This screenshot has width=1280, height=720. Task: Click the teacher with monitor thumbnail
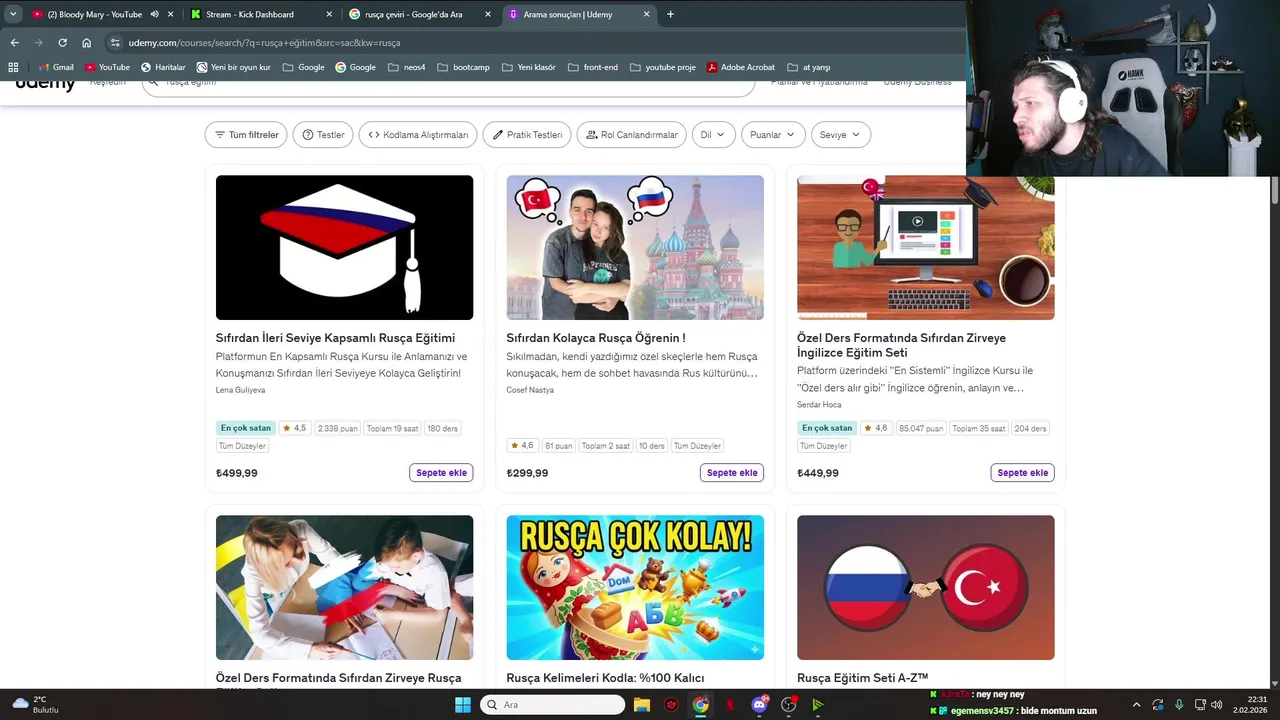[925, 248]
